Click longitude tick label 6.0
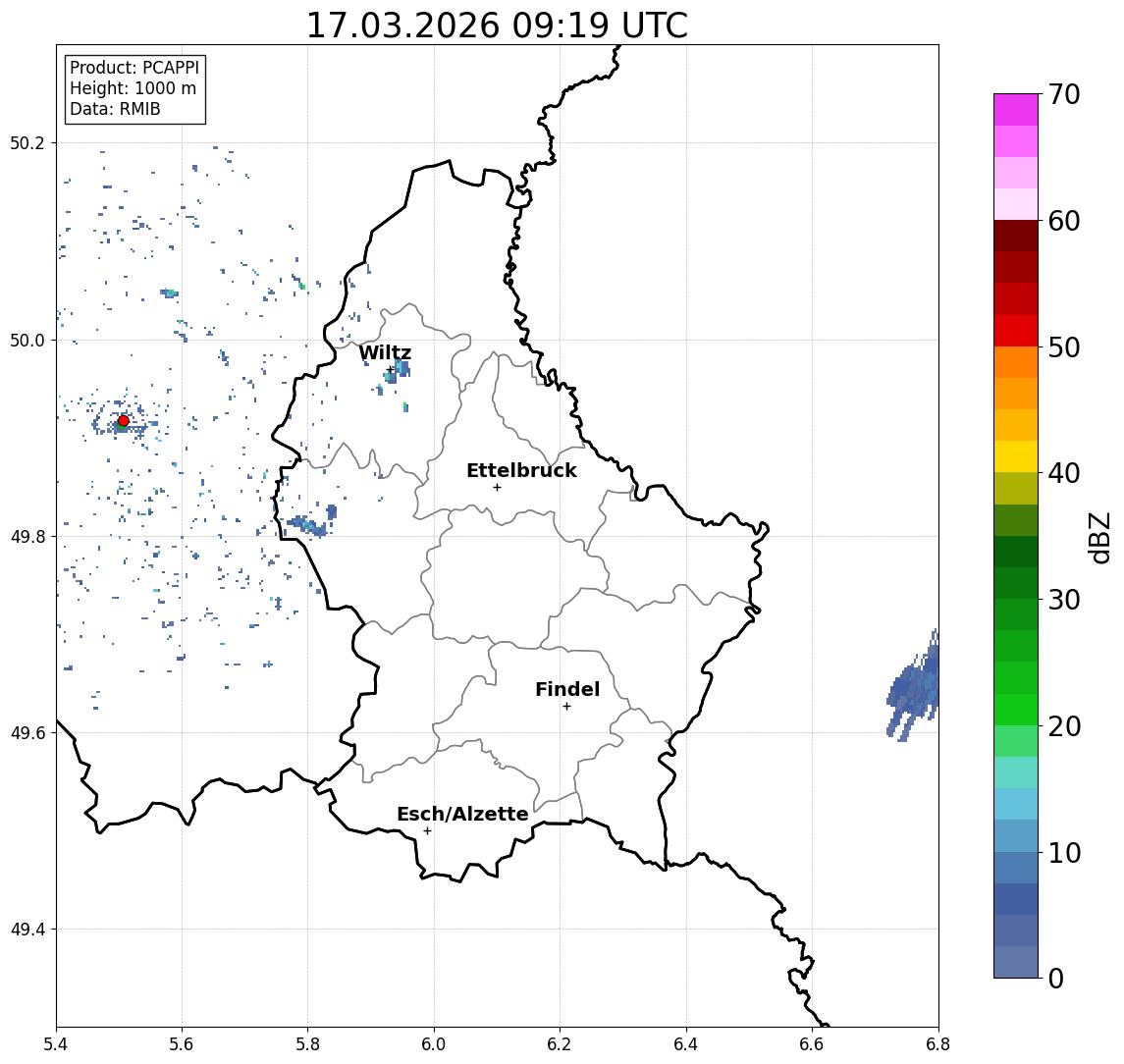 [x=435, y=1044]
